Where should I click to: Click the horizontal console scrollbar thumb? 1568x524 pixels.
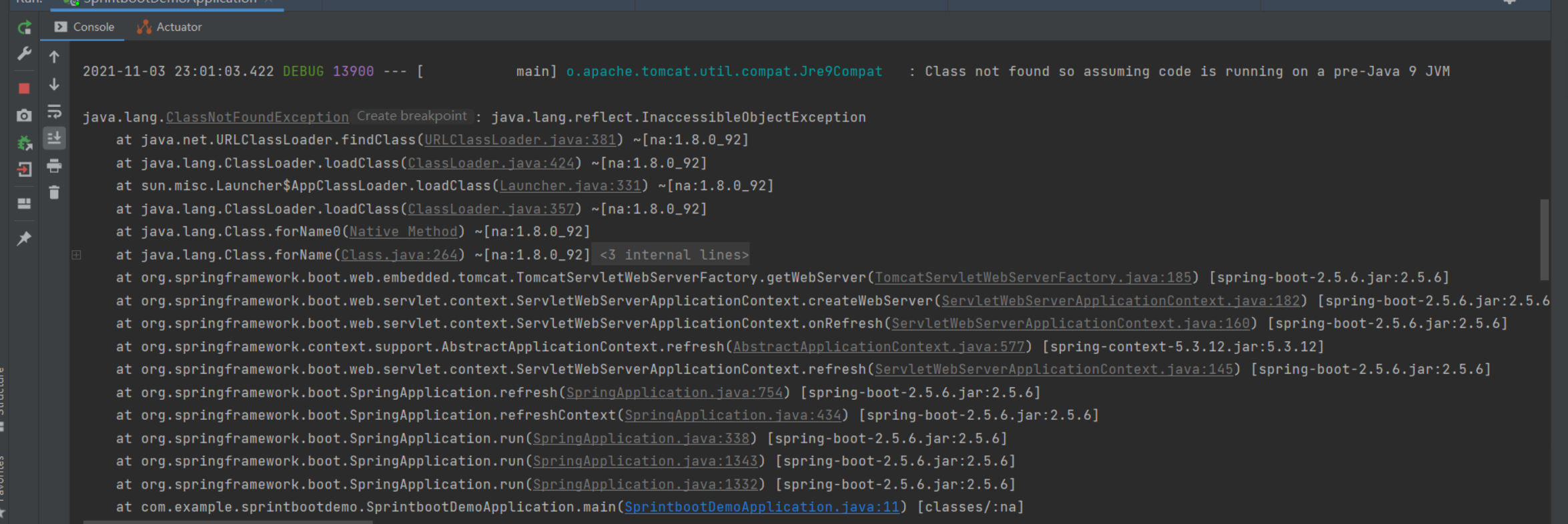point(228,522)
